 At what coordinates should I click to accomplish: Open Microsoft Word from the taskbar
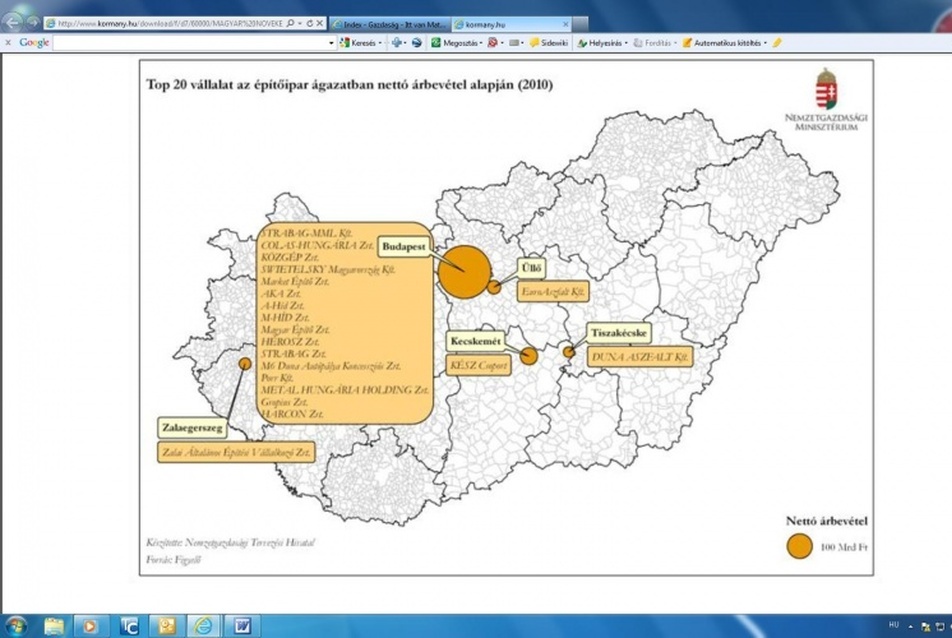tap(242, 626)
